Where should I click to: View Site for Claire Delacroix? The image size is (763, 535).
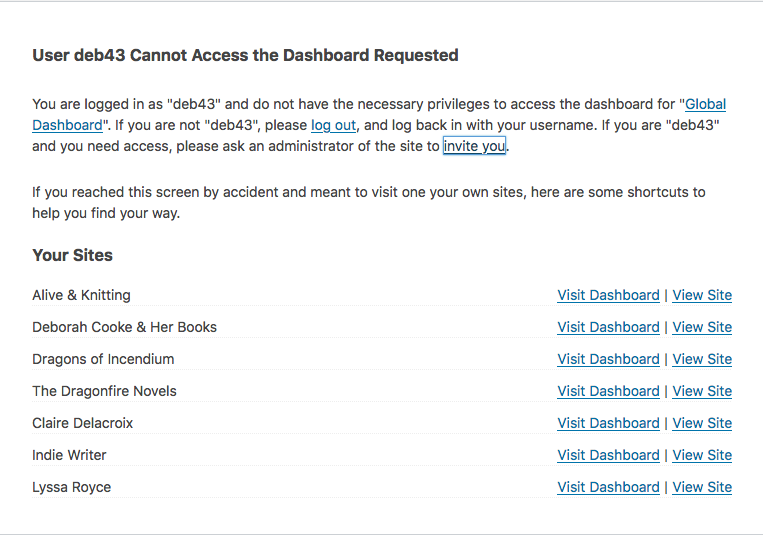click(702, 423)
